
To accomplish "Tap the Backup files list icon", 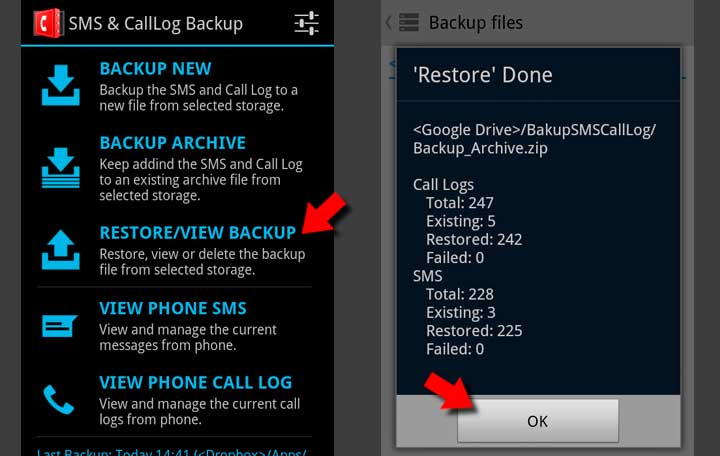I will coord(409,22).
